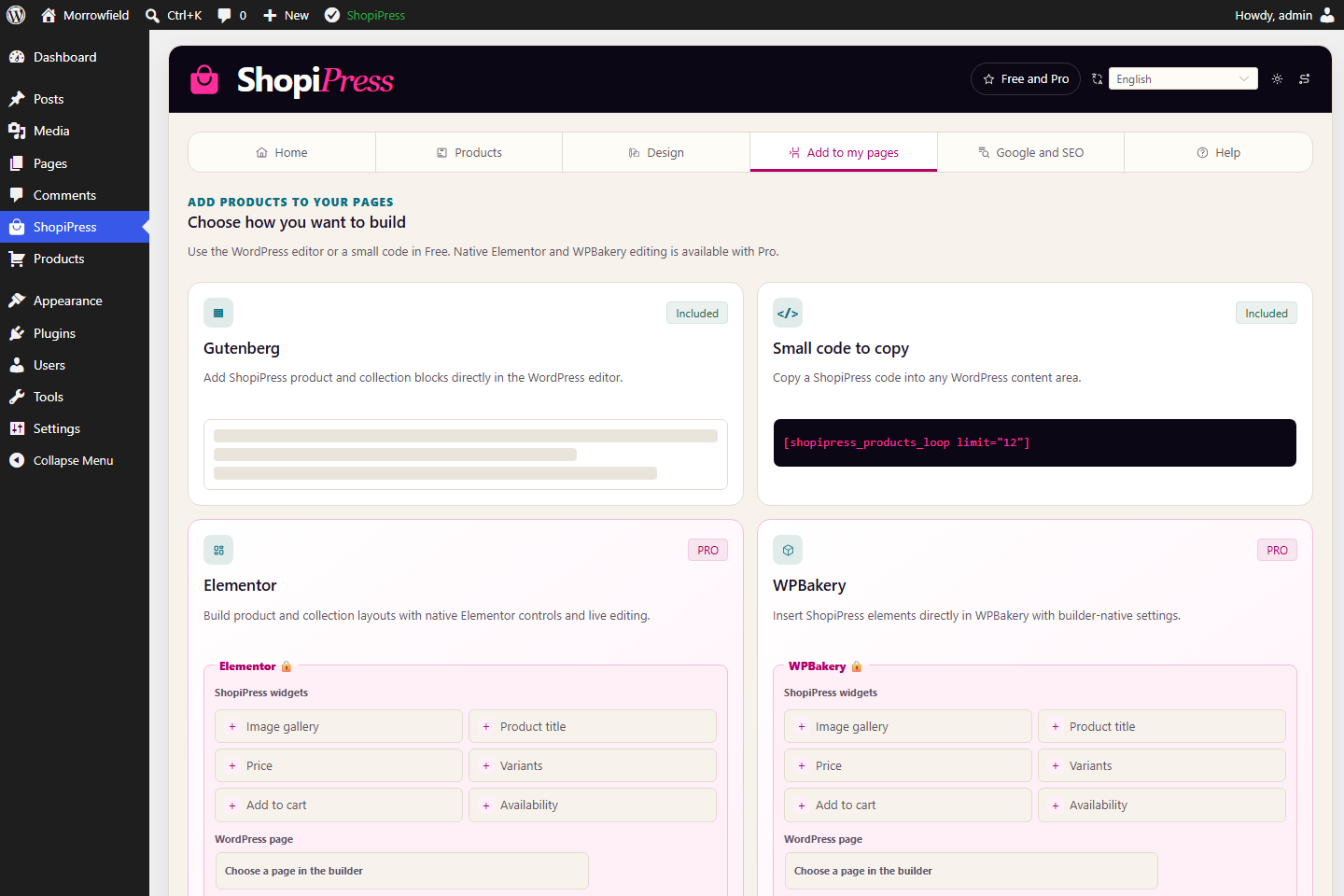Switch to the Home tab
Image resolution: width=1344 pixels, height=896 pixels.
click(282, 152)
